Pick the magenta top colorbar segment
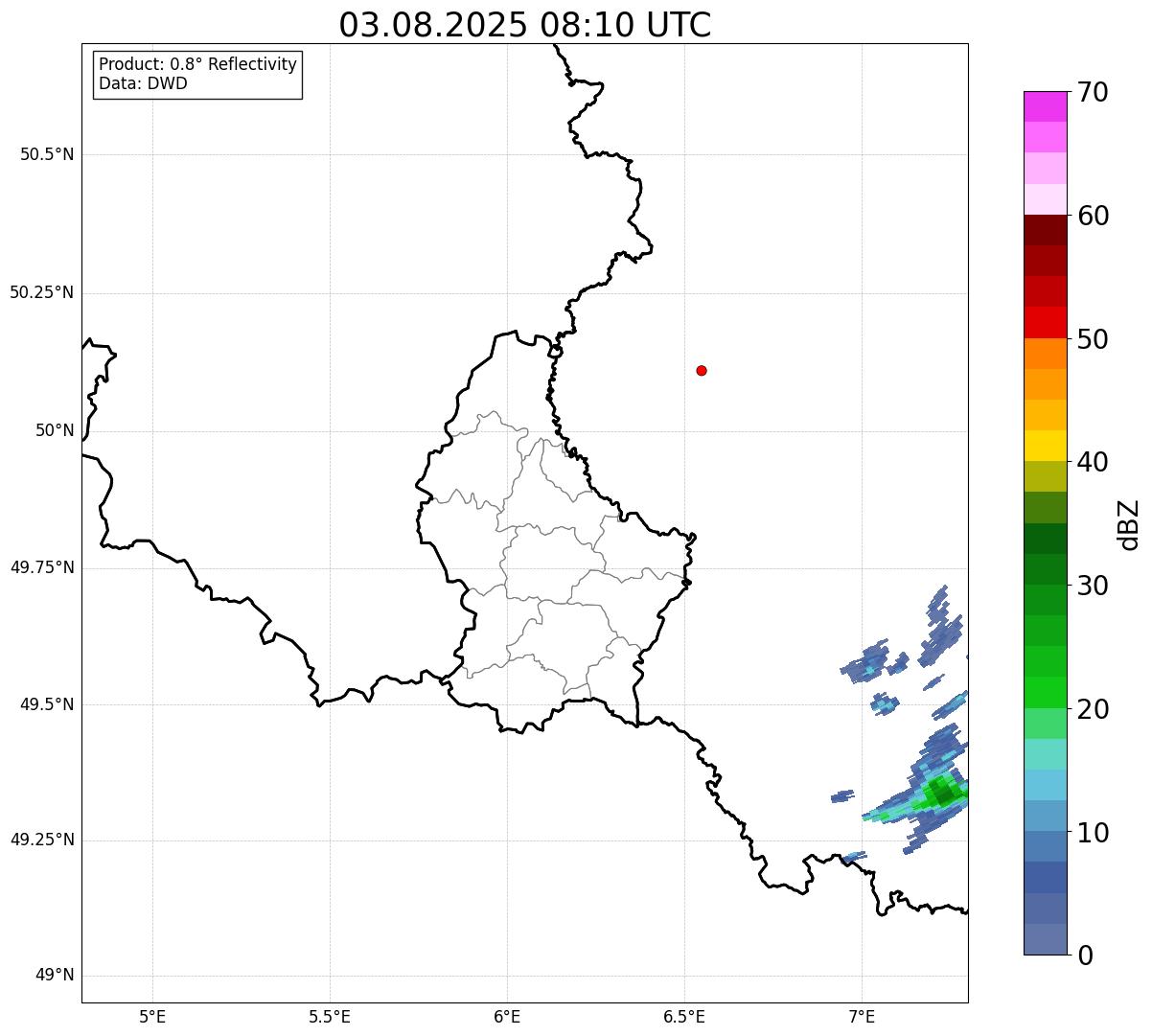Screen dimensions: 1152x1036 coord(1045,106)
